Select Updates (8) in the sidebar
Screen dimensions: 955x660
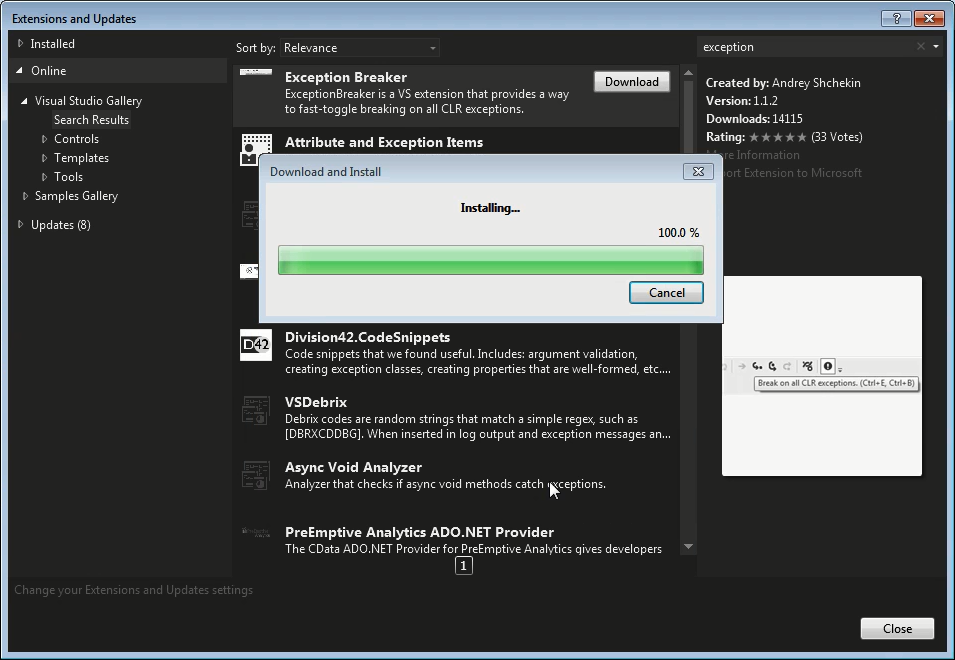pos(61,225)
